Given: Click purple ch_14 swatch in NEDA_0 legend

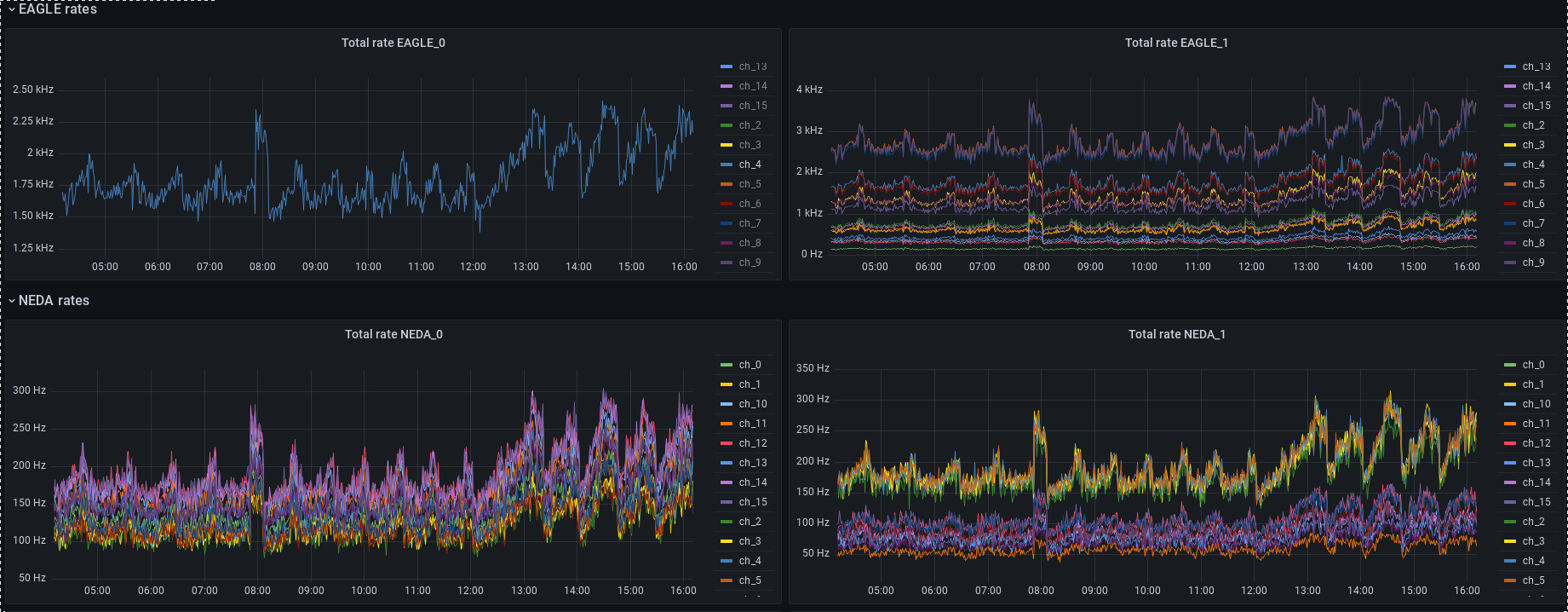Looking at the screenshot, I should (726, 482).
